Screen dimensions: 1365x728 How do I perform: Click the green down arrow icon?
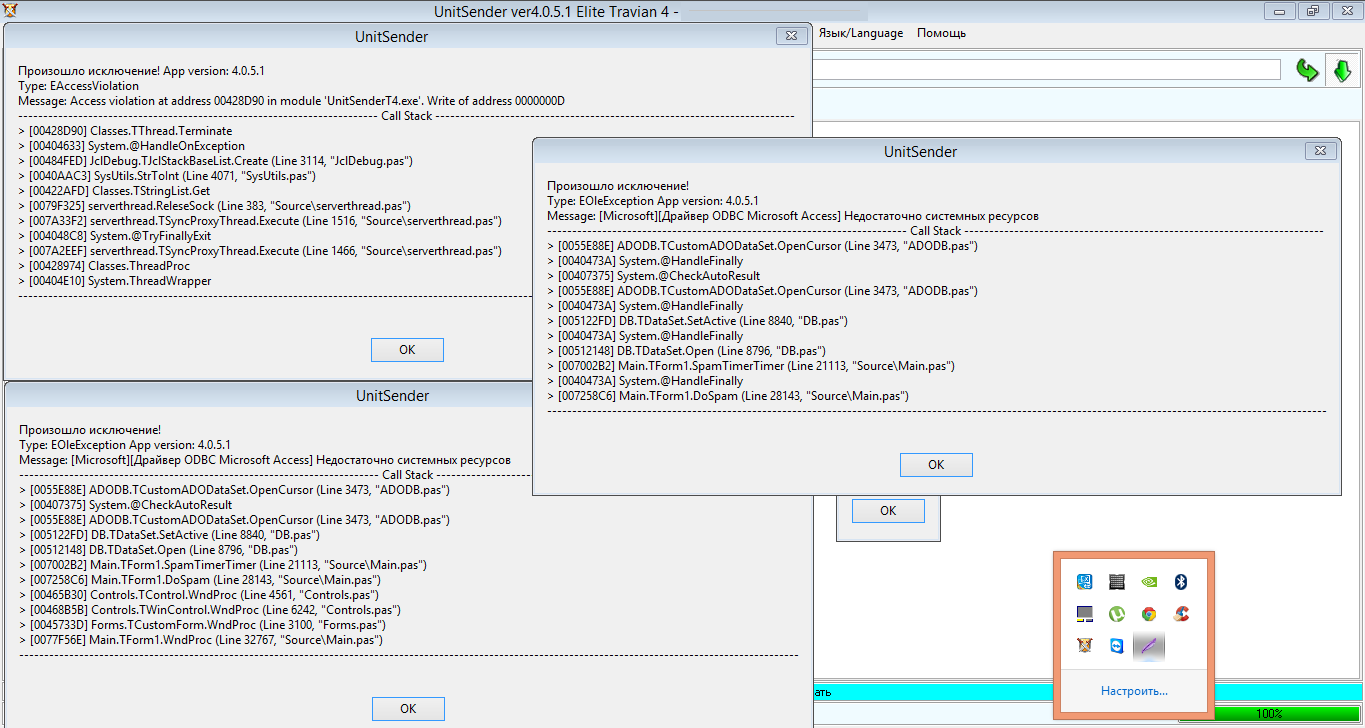coord(1342,70)
